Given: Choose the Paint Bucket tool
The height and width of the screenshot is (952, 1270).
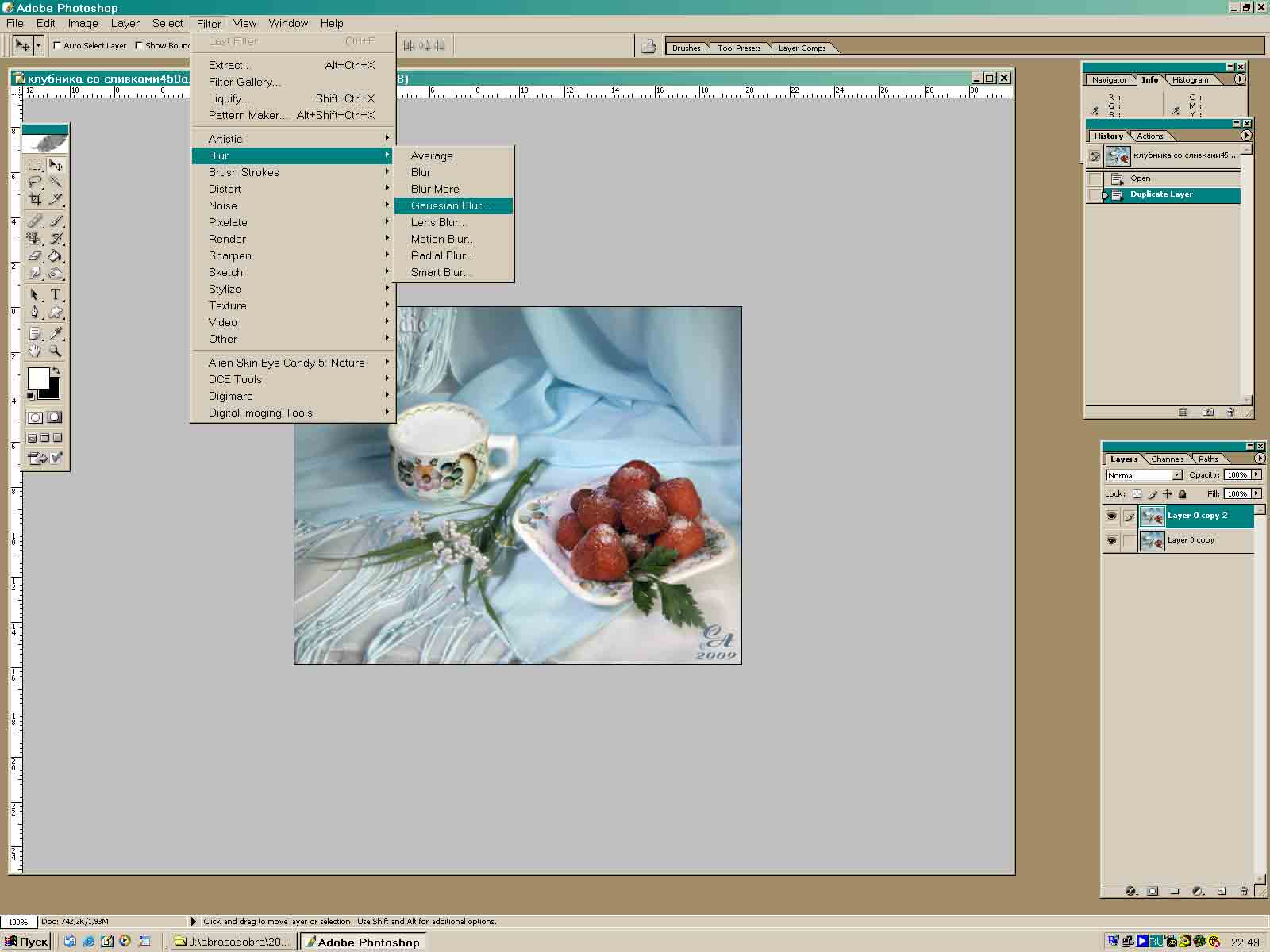Looking at the screenshot, I should point(56,256).
